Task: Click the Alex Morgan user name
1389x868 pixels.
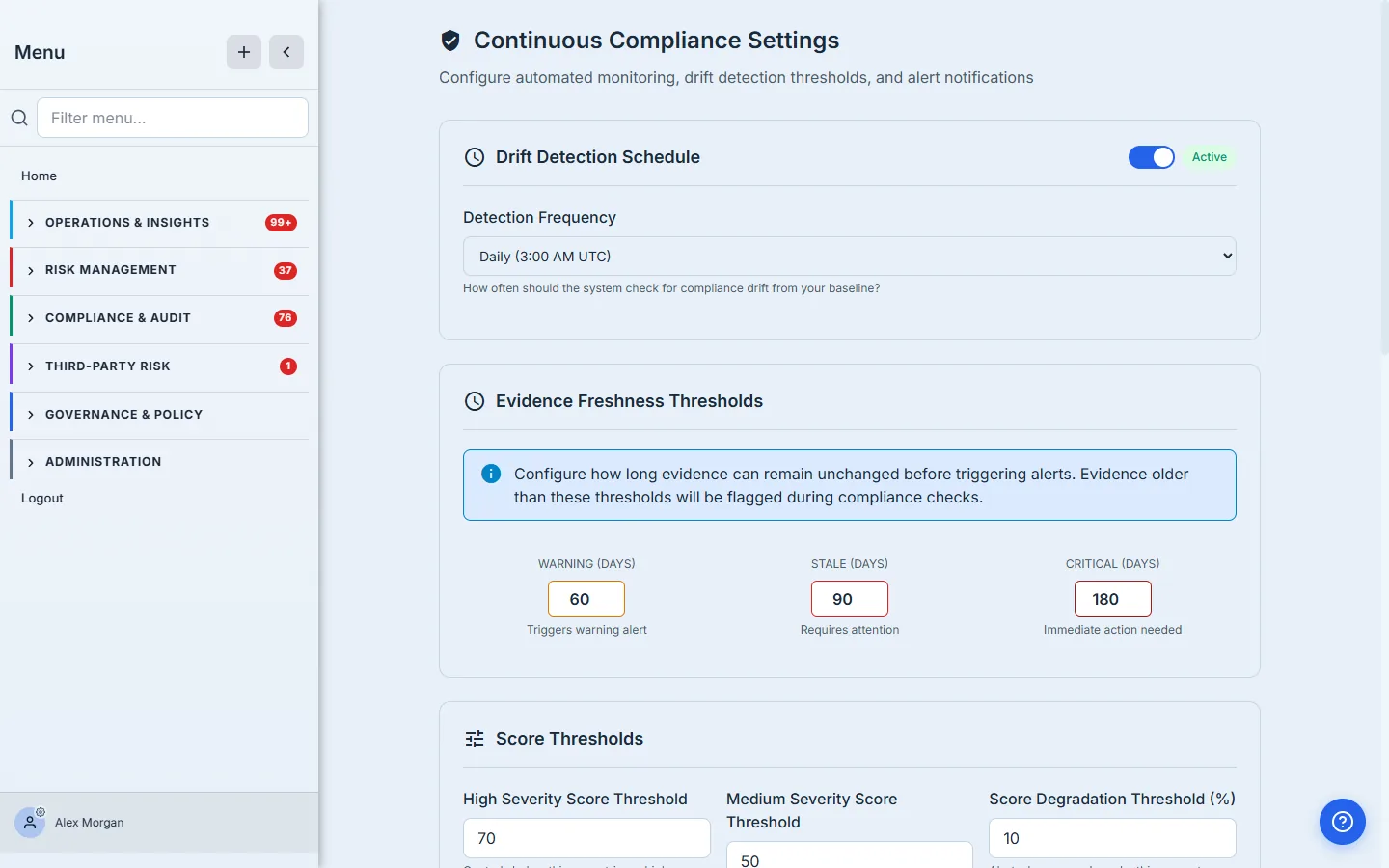Action: [x=90, y=823]
